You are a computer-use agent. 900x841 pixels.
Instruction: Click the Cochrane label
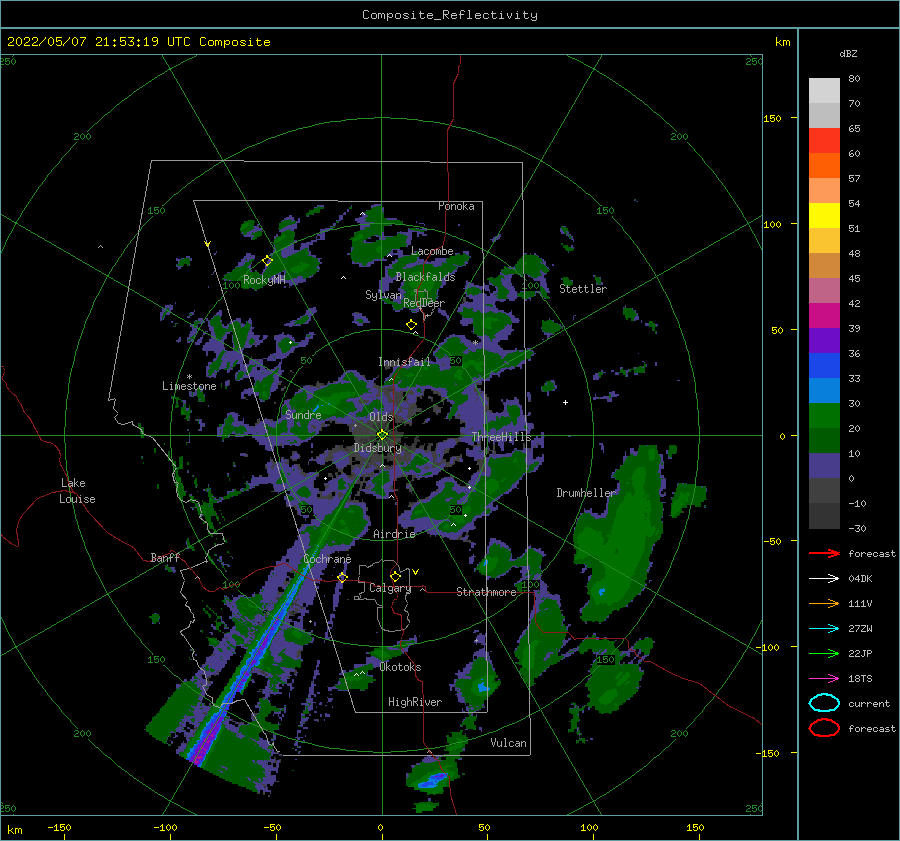(327, 559)
